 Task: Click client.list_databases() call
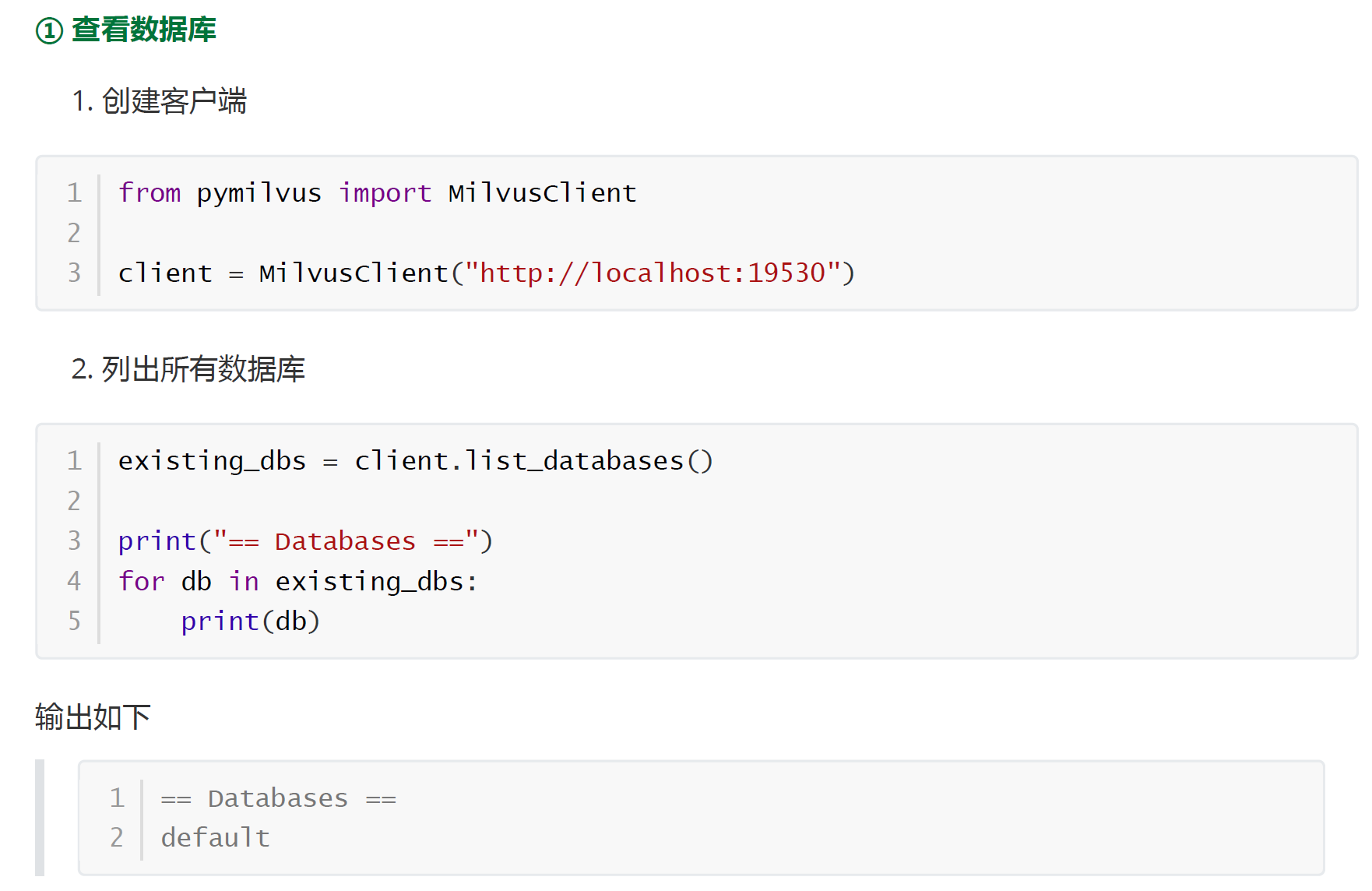point(533,461)
